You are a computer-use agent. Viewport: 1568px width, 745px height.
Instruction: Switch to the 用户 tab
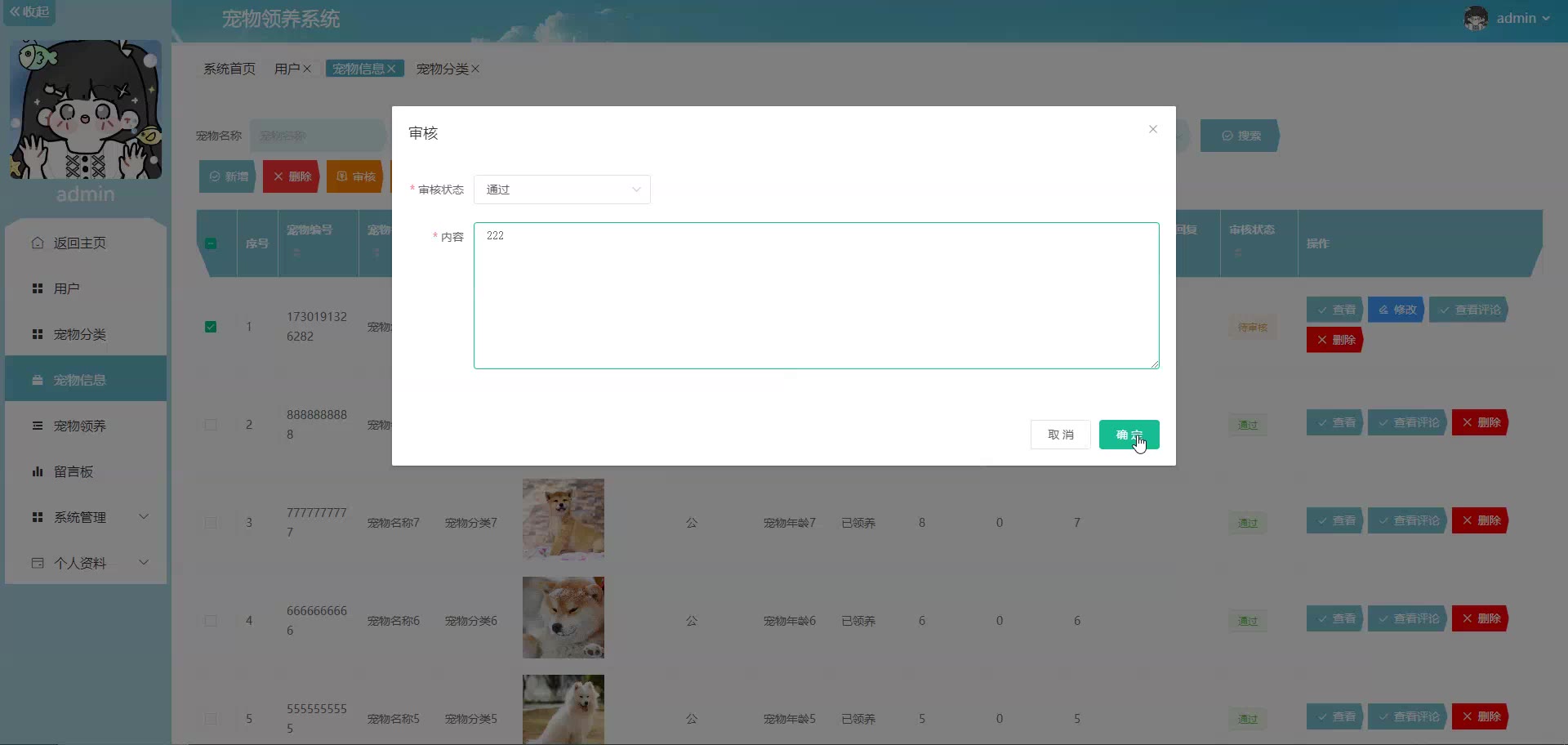287,69
